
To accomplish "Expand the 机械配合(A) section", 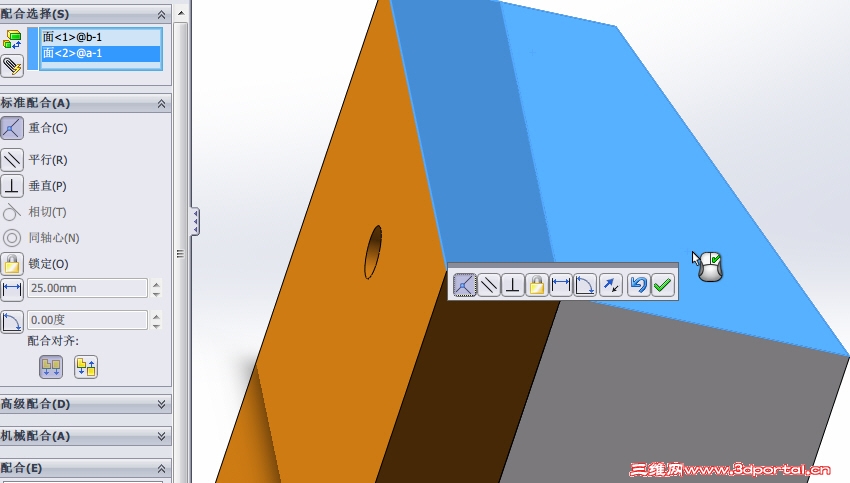I will [162, 436].
